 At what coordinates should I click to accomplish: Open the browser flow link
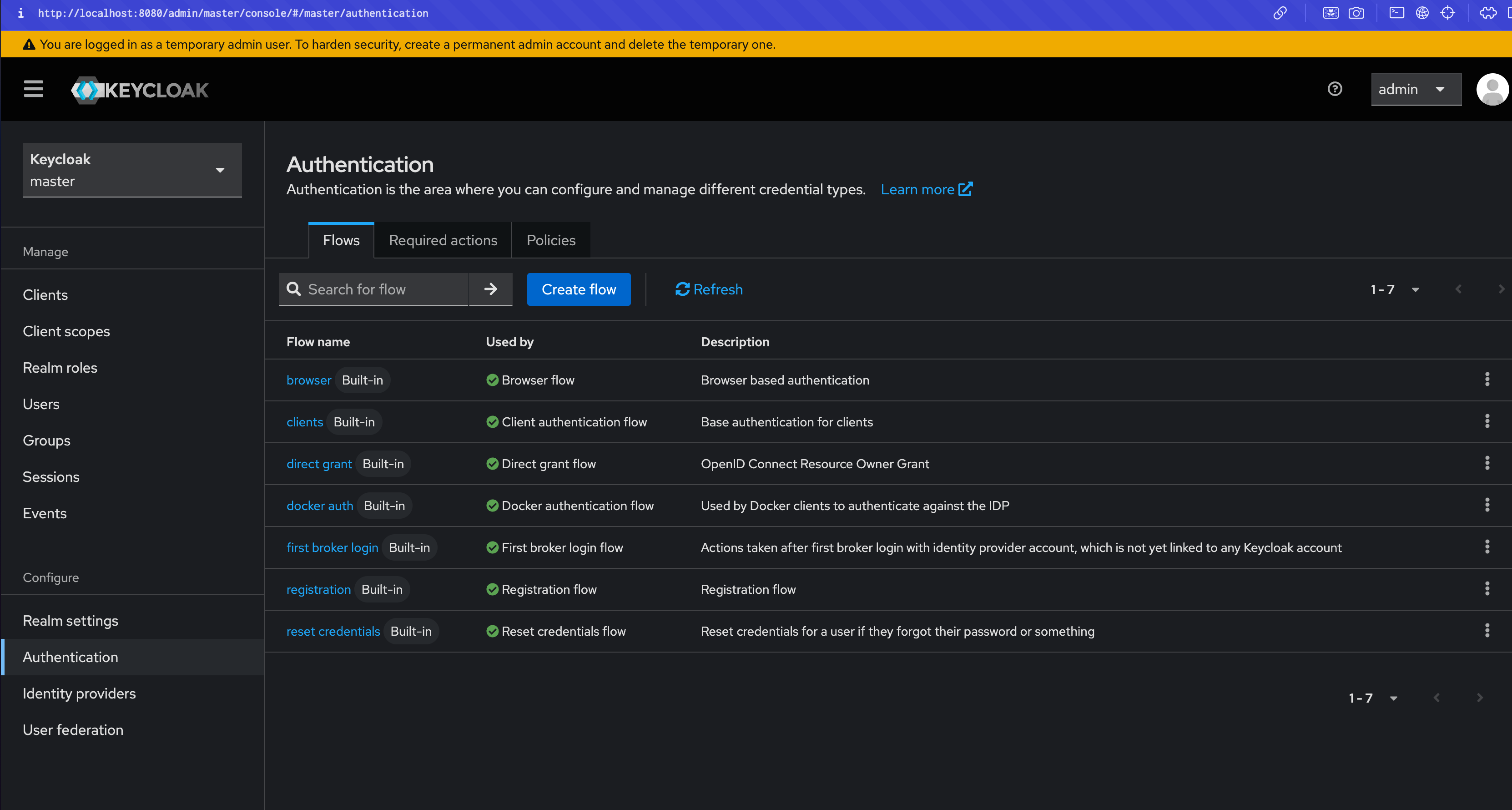pos(309,380)
